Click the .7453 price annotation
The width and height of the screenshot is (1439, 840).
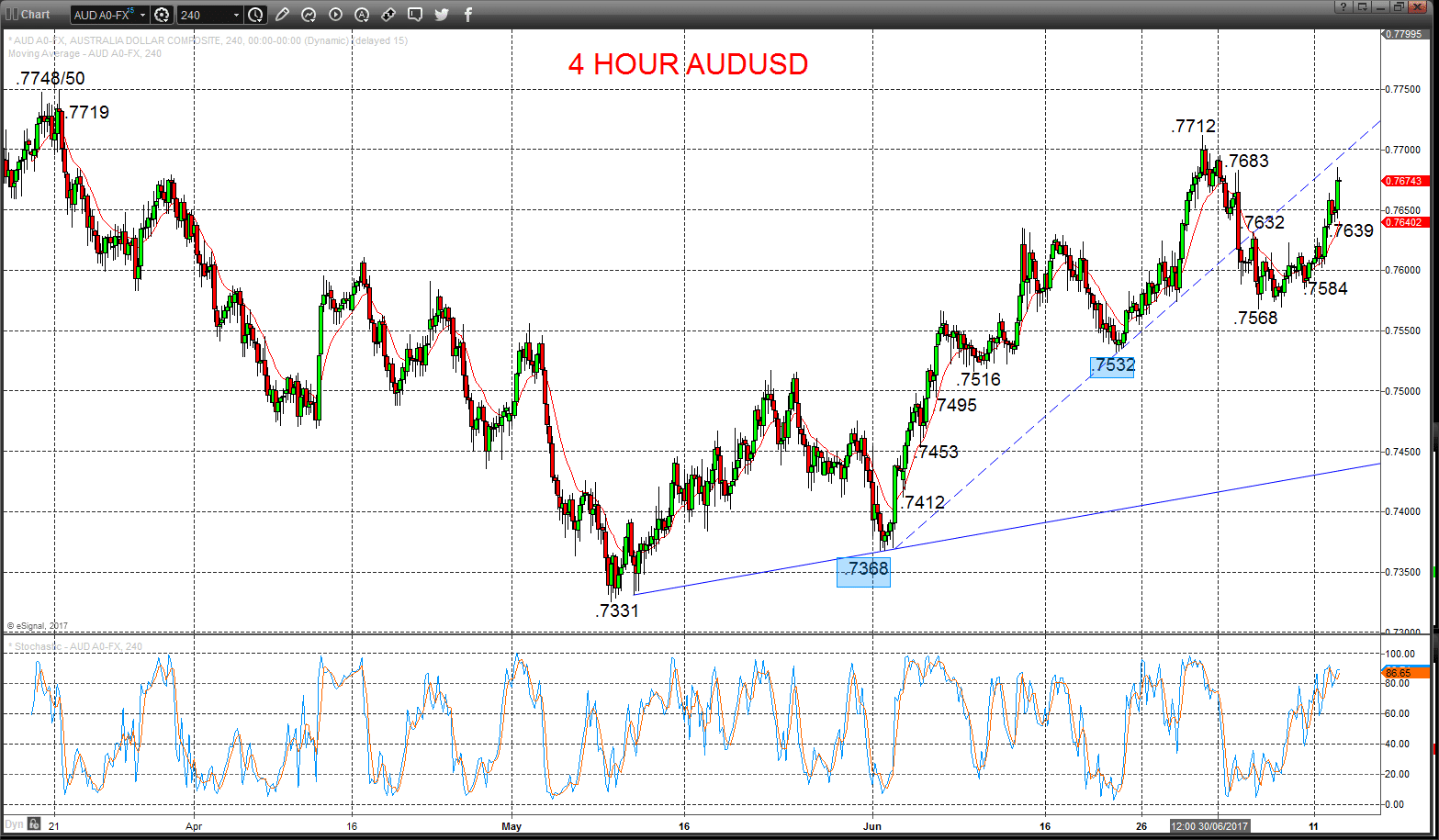(936, 452)
